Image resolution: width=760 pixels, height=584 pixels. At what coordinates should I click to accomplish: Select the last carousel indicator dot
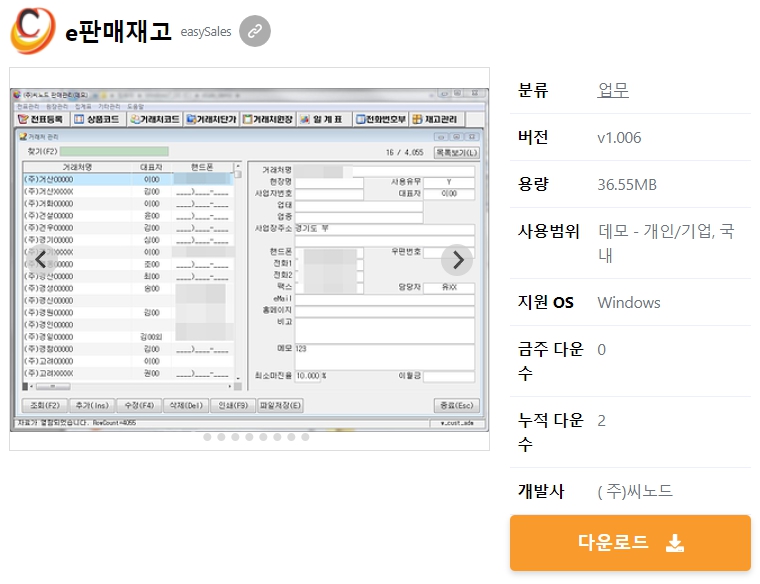tap(305, 437)
